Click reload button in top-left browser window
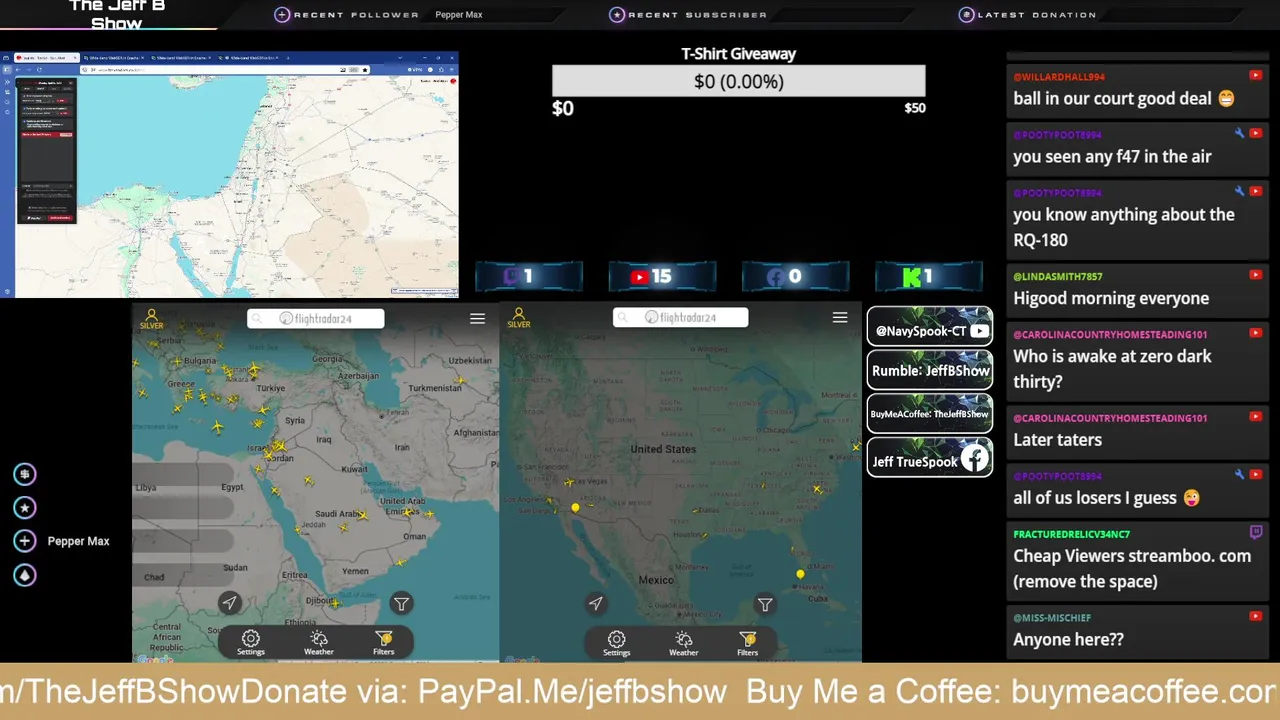The width and height of the screenshot is (1280, 720). (x=40, y=70)
